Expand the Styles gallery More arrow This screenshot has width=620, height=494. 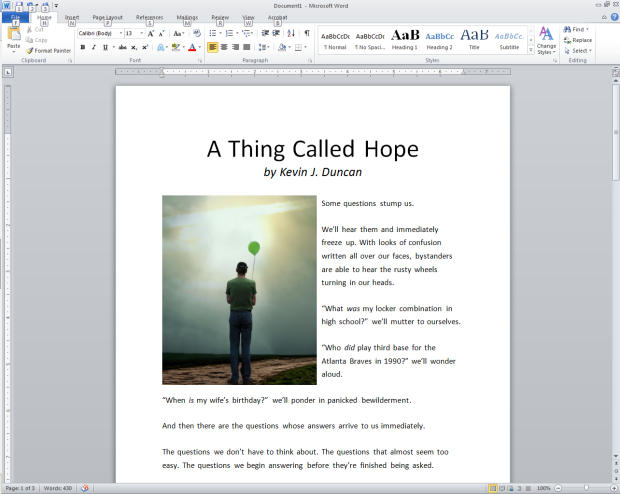tap(531, 51)
